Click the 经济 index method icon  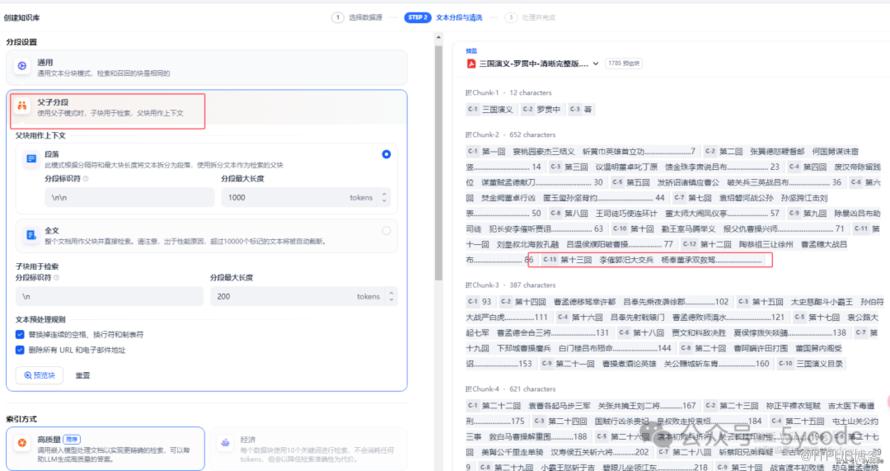(225, 443)
